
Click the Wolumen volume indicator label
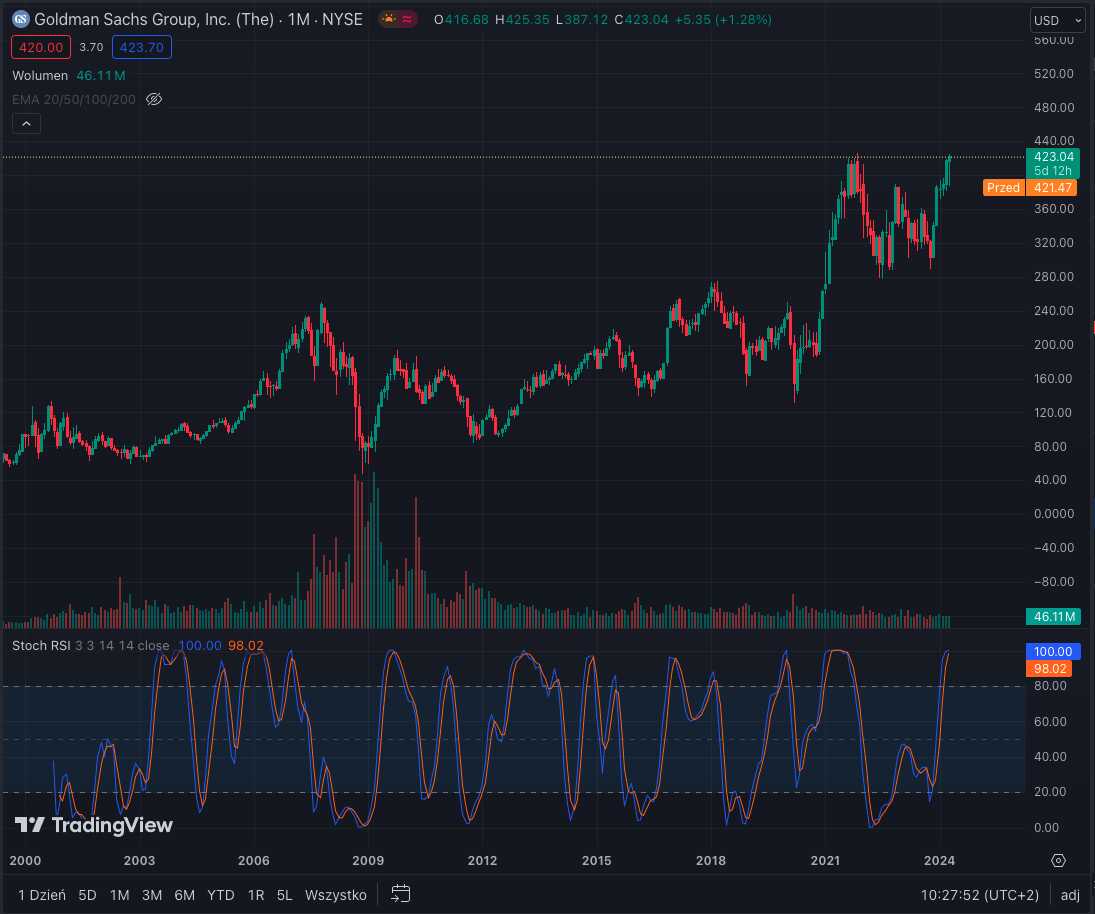coord(40,75)
